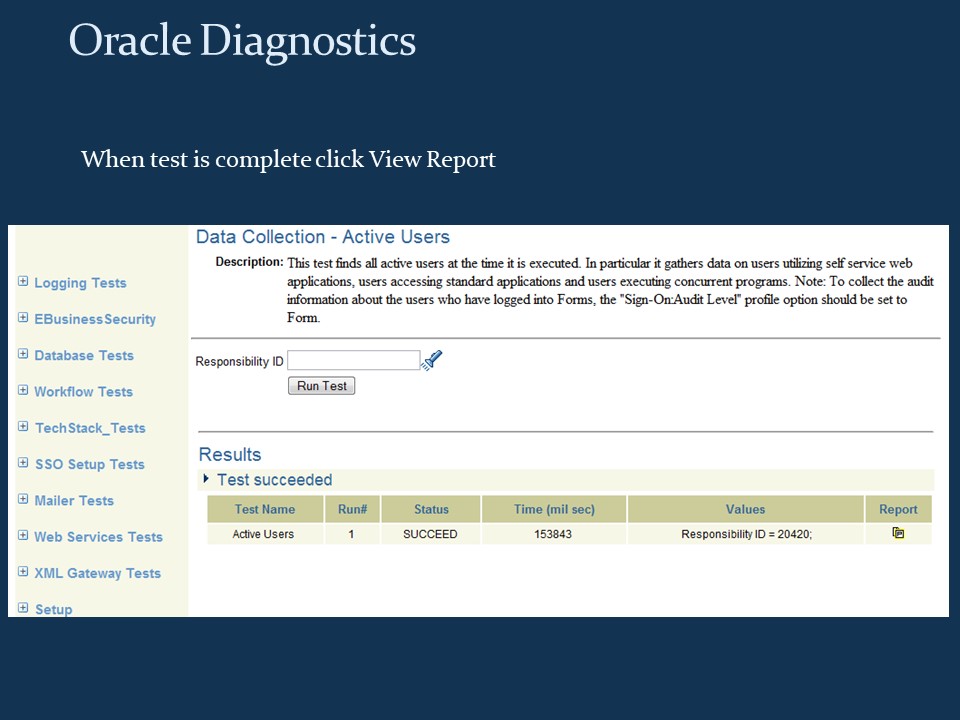Expand the EBusiness Security tree node

point(22,318)
